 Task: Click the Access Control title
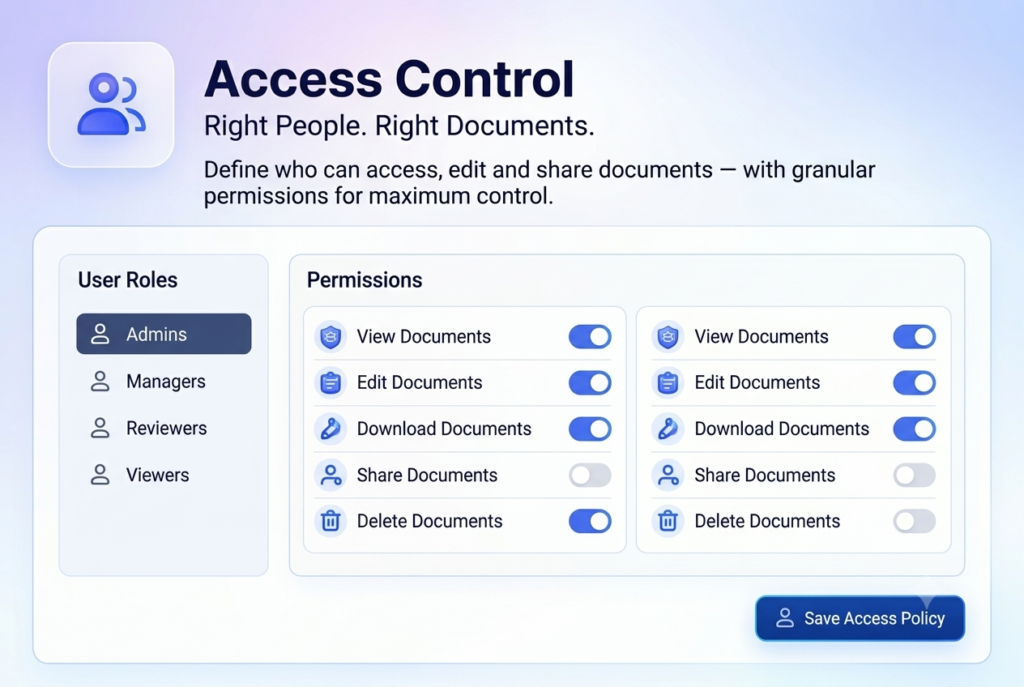coord(389,79)
